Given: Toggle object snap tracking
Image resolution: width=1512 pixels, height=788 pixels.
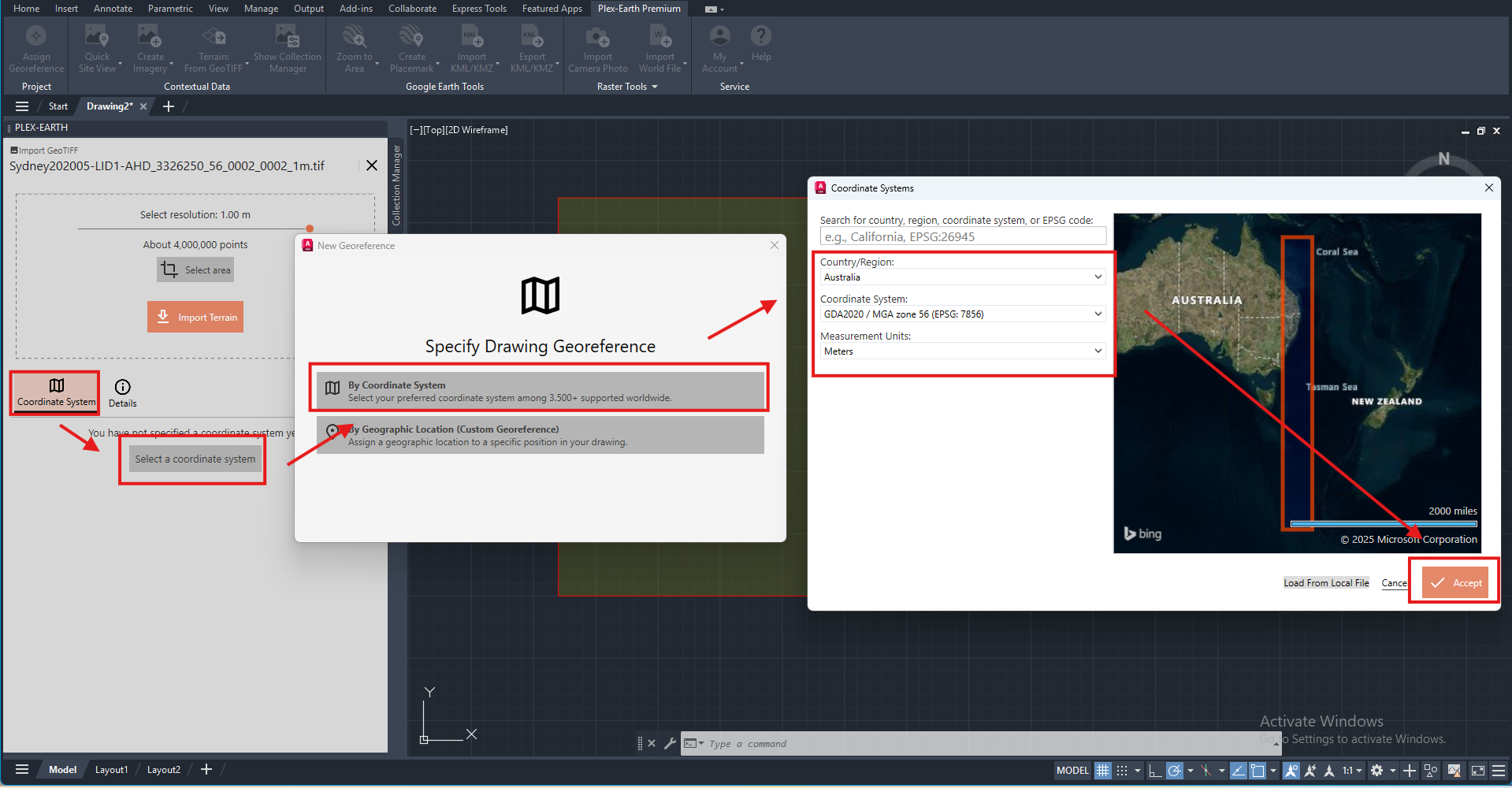Looking at the screenshot, I should click(x=1239, y=771).
